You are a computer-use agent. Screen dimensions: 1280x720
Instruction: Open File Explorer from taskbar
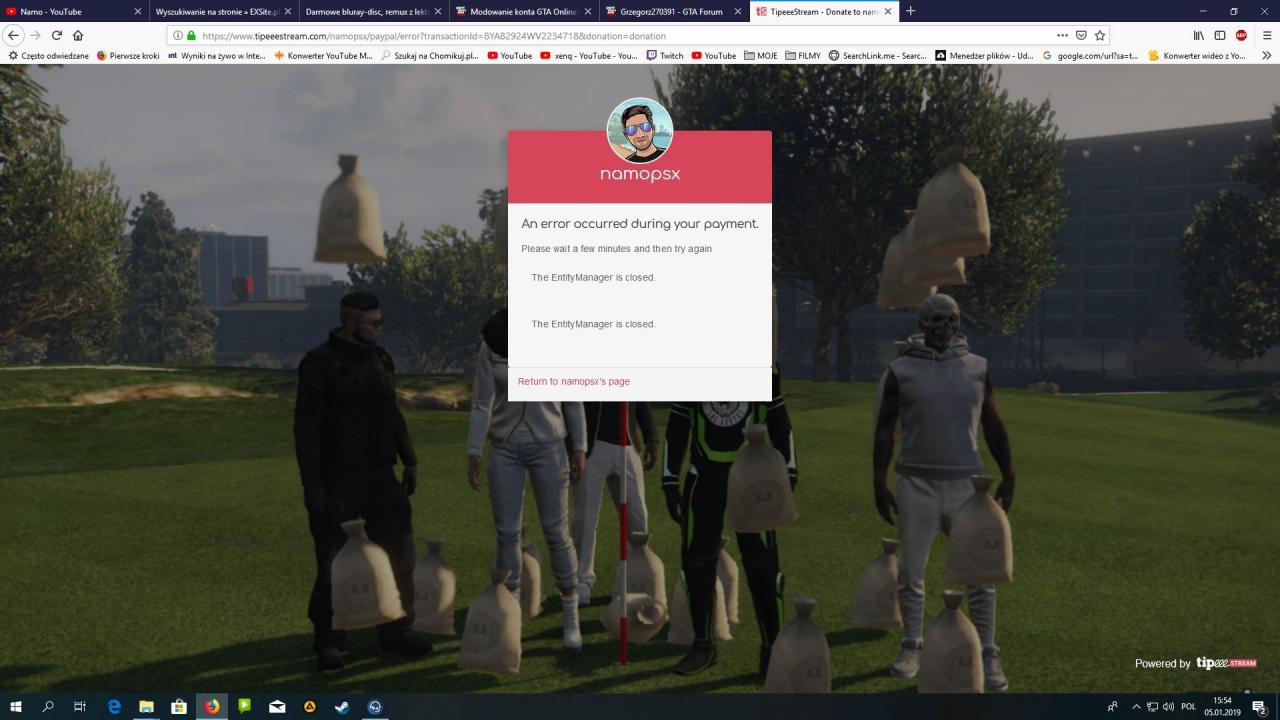(146, 706)
